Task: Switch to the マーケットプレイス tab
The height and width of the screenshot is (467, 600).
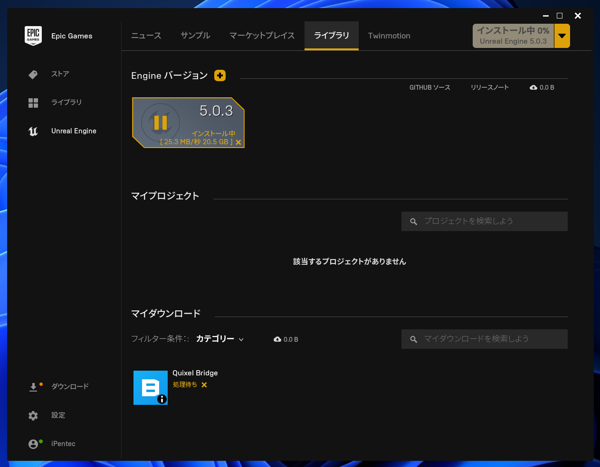Action: click(262, 36)
